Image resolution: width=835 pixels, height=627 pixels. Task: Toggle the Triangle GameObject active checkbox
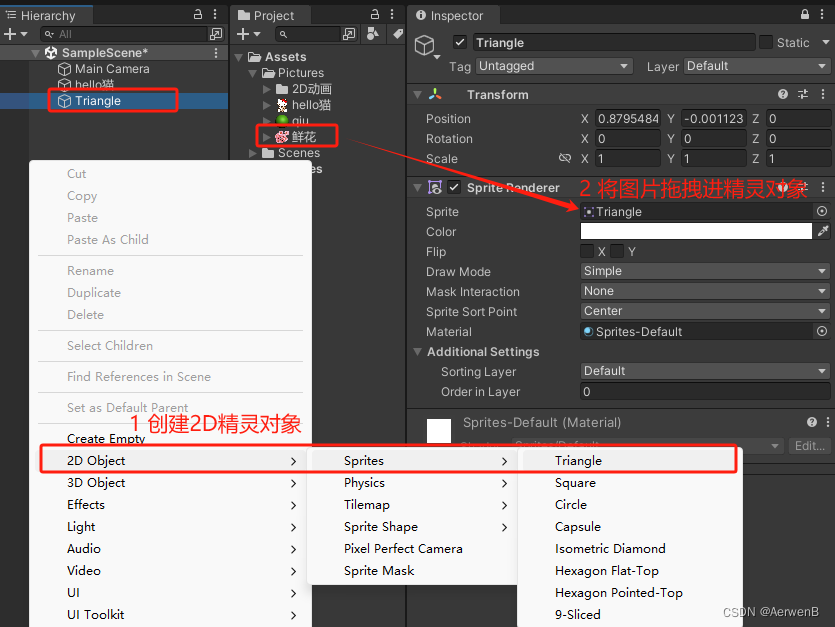460,42
